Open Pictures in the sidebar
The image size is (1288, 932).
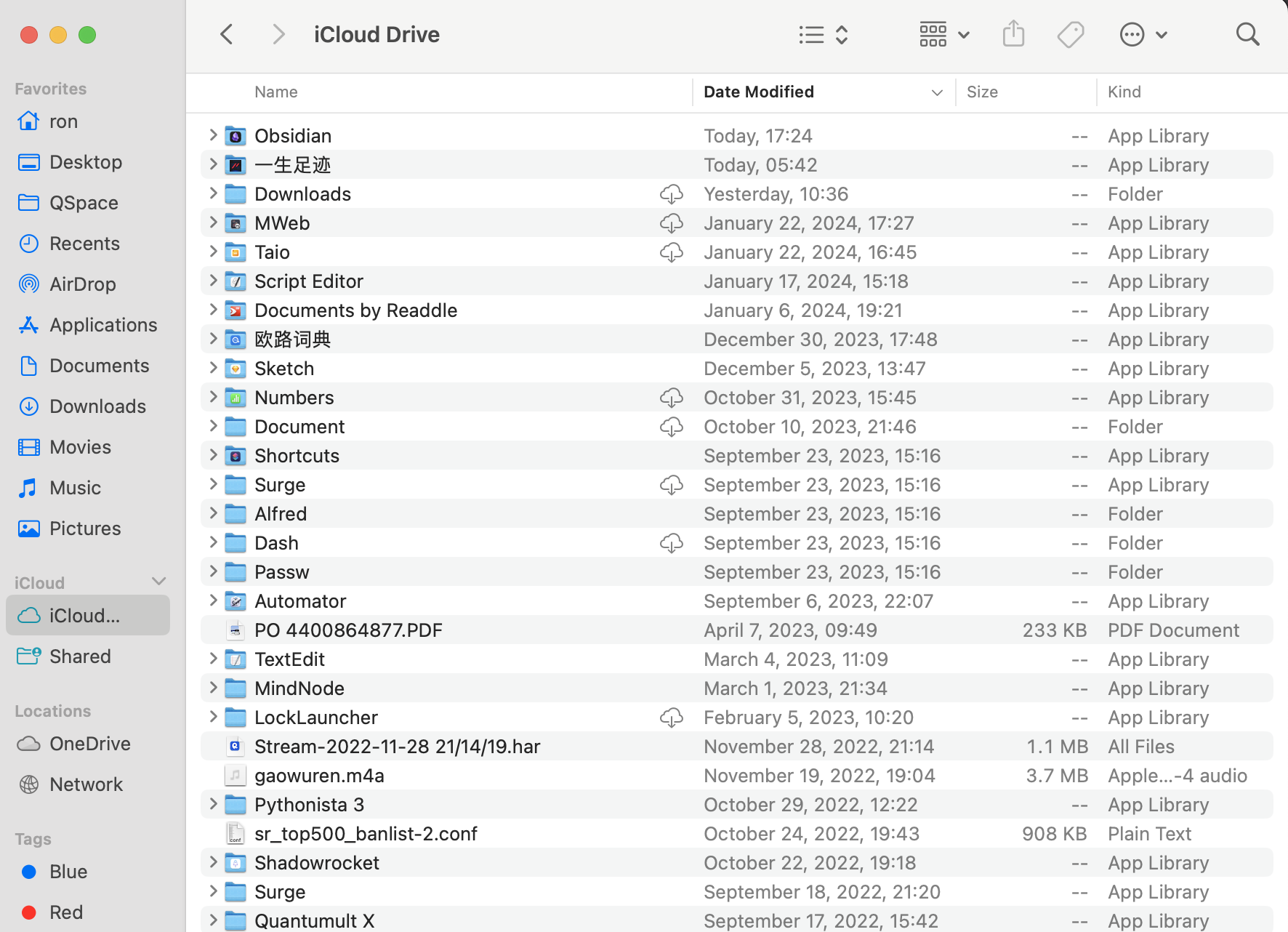coord(88,529)
